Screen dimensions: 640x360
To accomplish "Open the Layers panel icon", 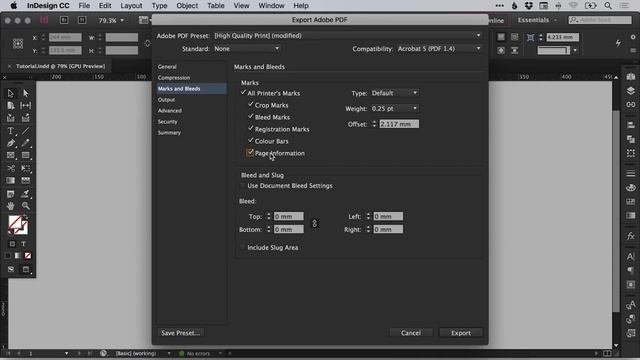I will [x=631, y=91].
